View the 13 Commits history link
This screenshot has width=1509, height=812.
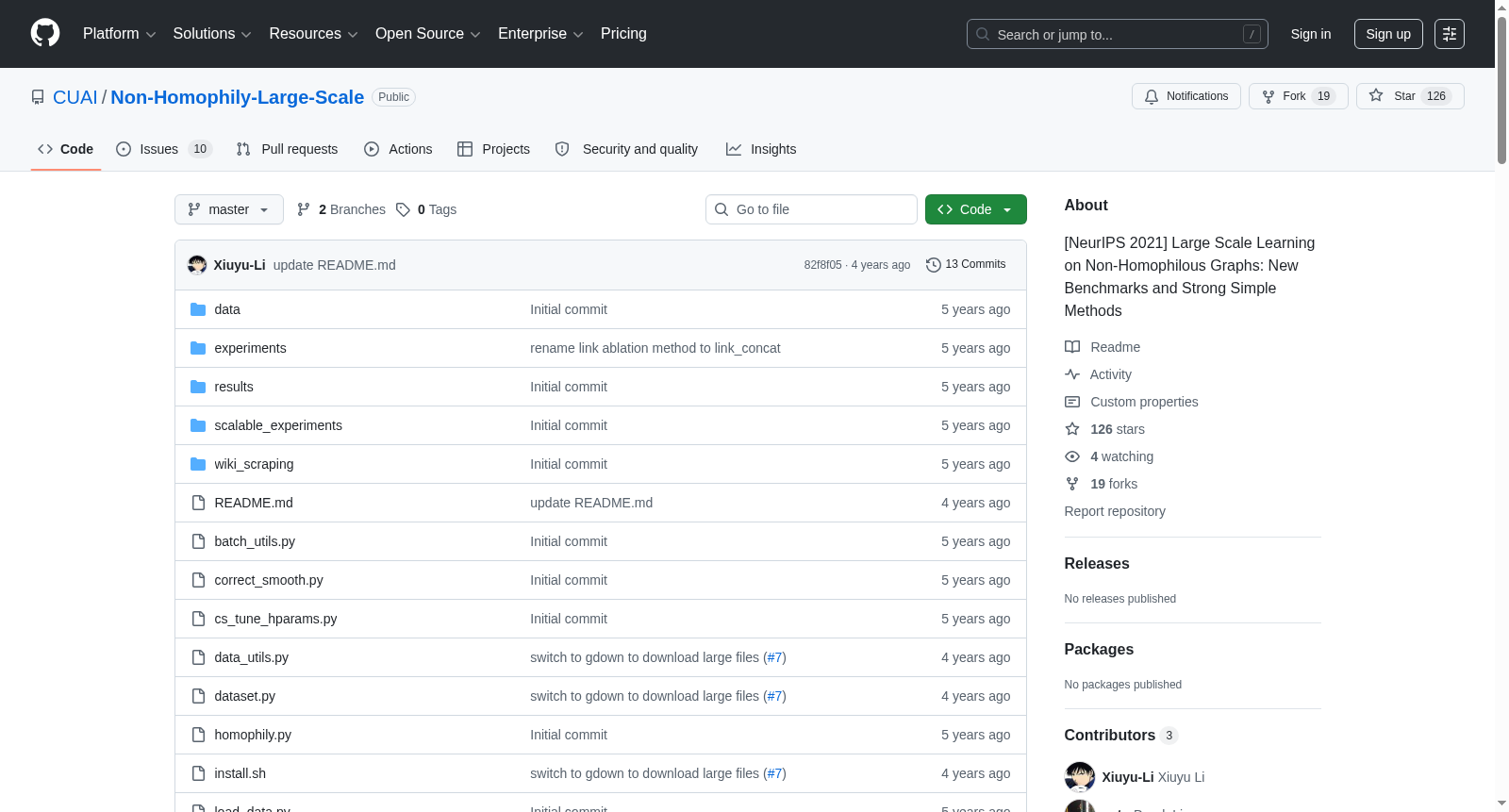click(x=966, y=264)
